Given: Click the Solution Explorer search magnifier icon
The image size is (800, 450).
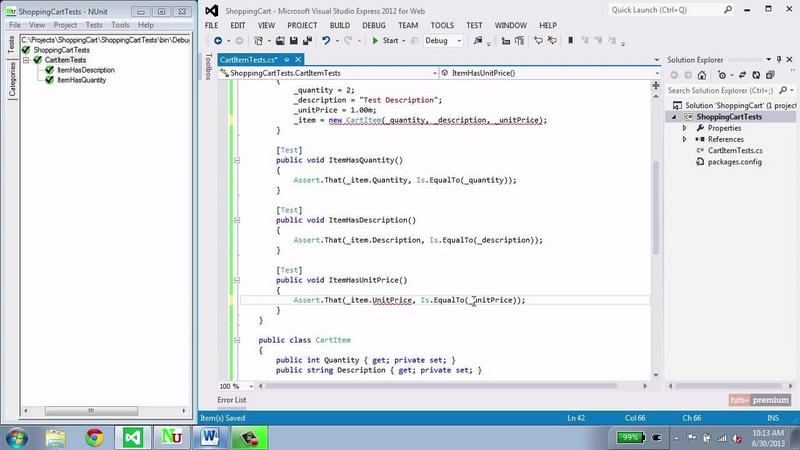Looking at the screenshot, I should 783,90.
